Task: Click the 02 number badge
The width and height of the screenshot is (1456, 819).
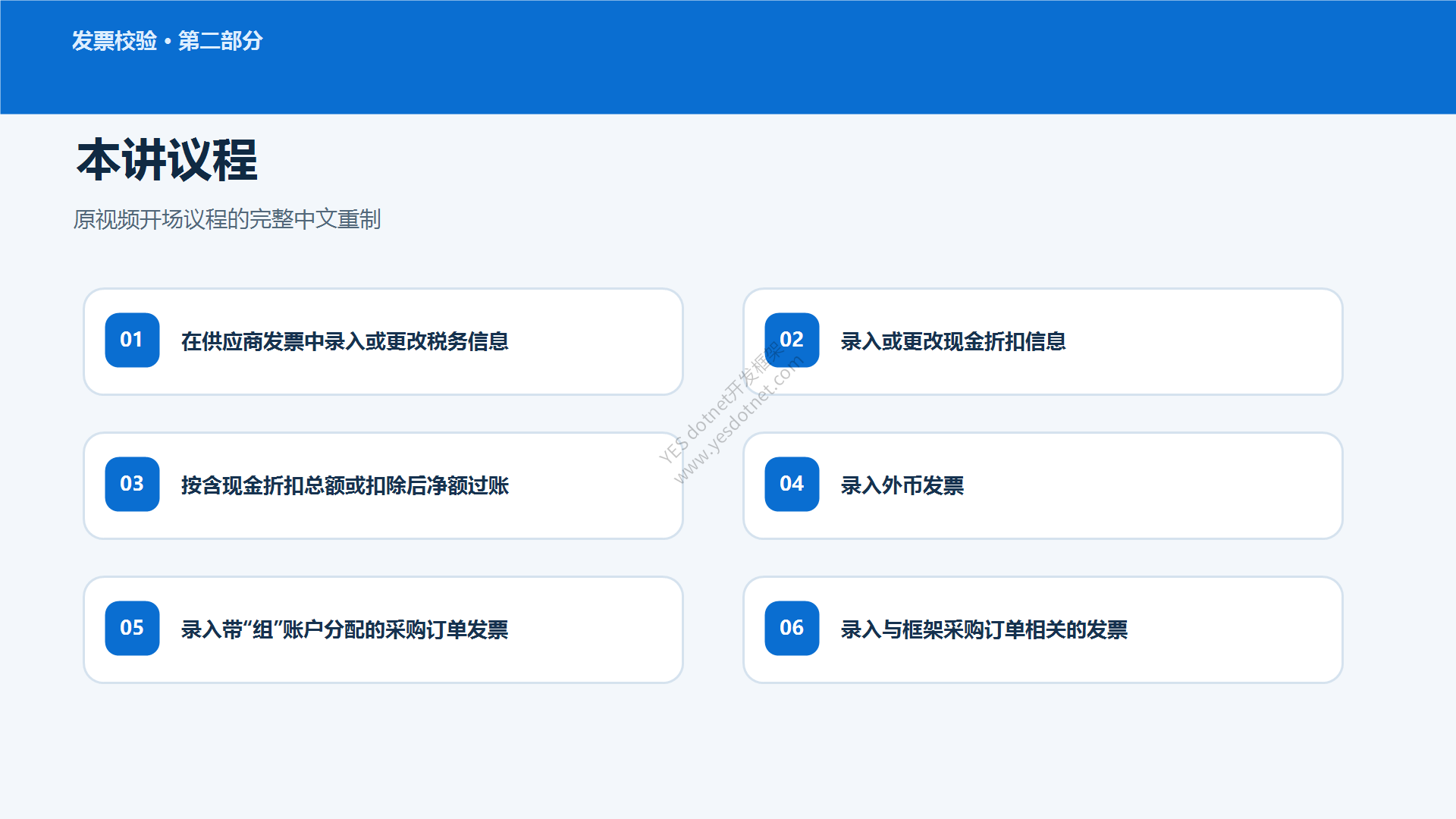Action: click(x=792, y=340)
